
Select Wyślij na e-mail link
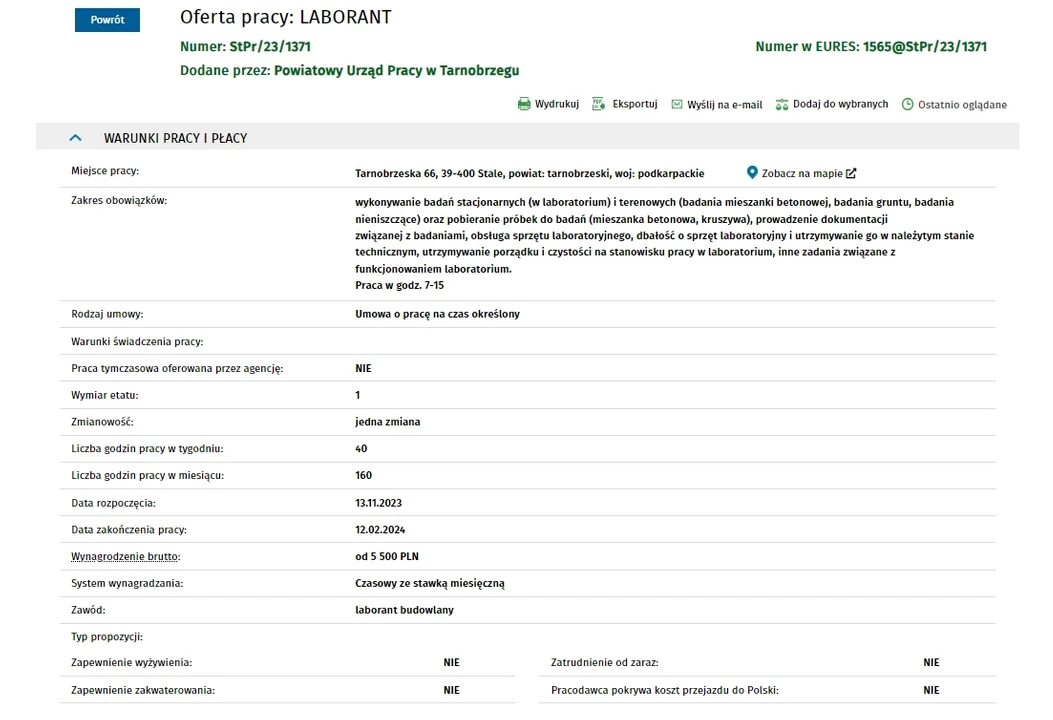(x=725, y=105)
